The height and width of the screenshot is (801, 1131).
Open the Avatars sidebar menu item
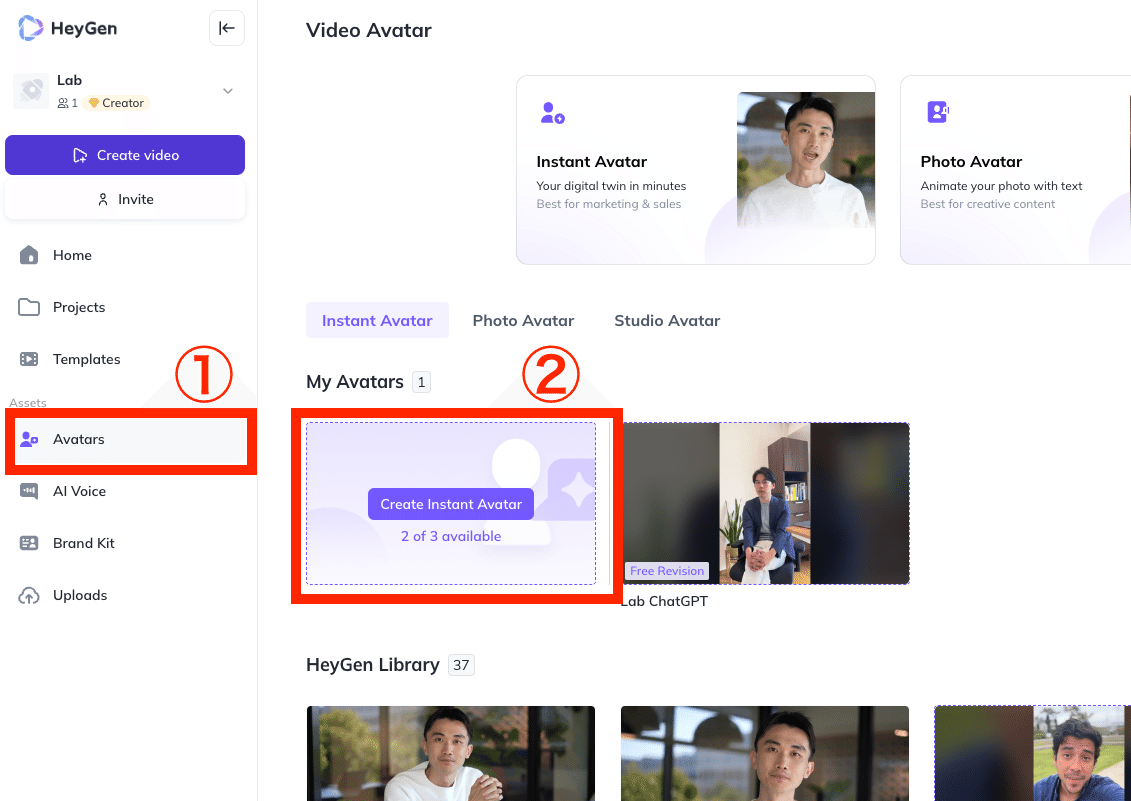pos(79,439)
